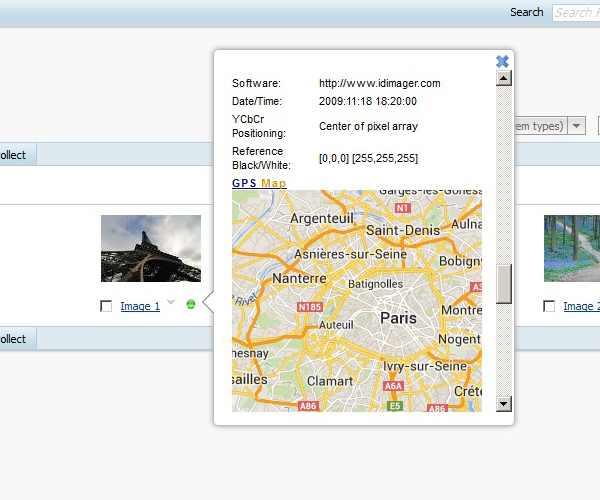Image resolution: width=600 pixels, height=500 pixels.
Task: Click the N185 road badge on map
Action: pos(310,307)
